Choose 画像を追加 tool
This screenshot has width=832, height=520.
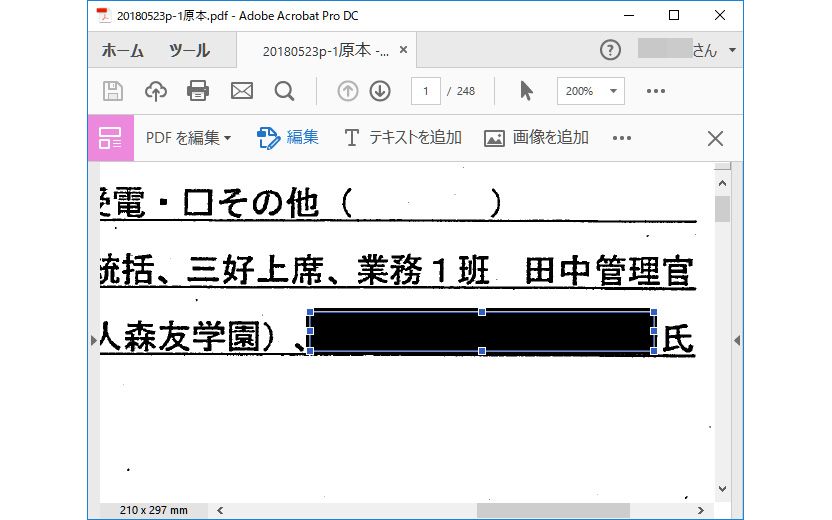(x=536, y=138)
